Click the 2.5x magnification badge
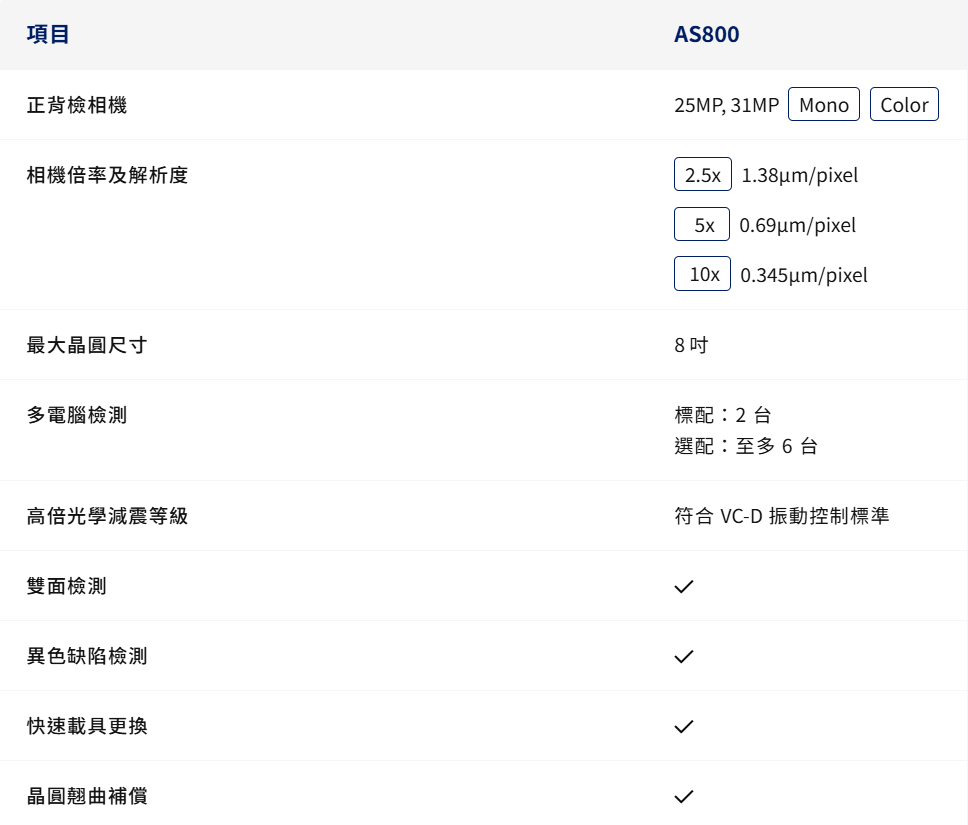The width and height of the screenshot is (968, 825). point(702,174)
